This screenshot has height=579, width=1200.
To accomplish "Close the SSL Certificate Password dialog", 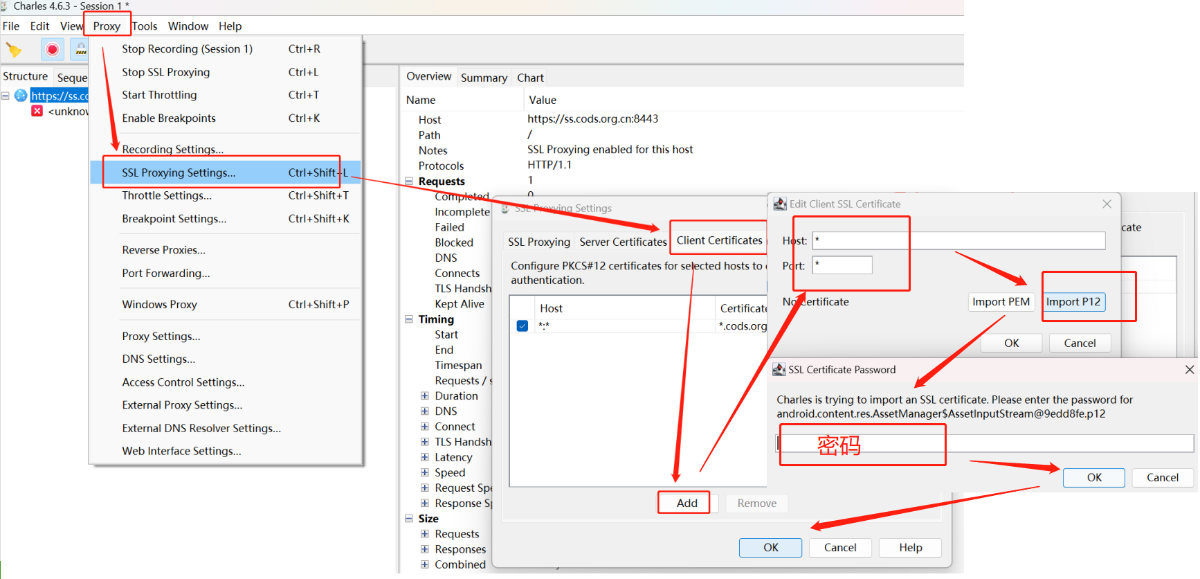I will [x=1189, y=370].
